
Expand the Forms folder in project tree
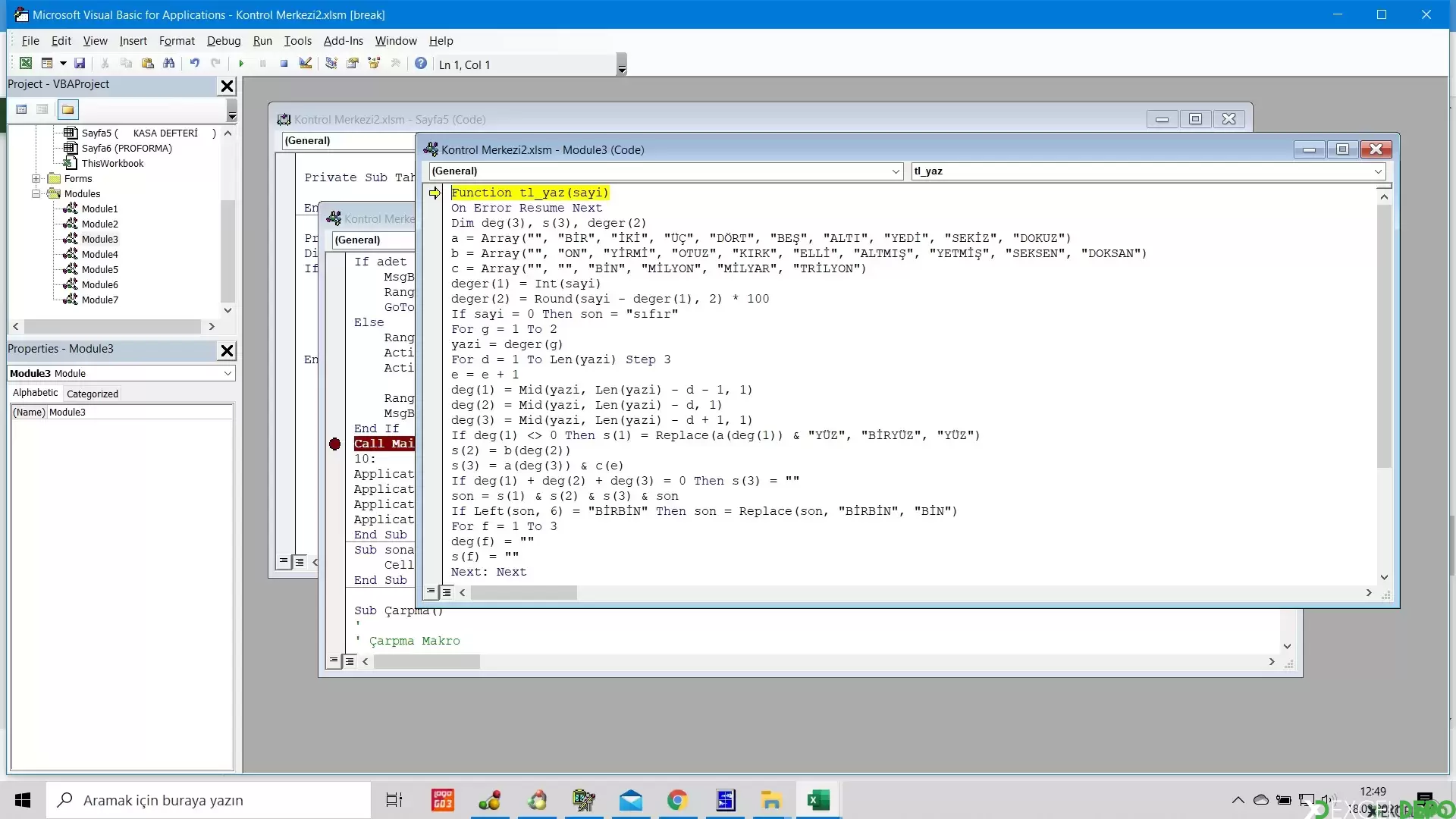(36, 179)
